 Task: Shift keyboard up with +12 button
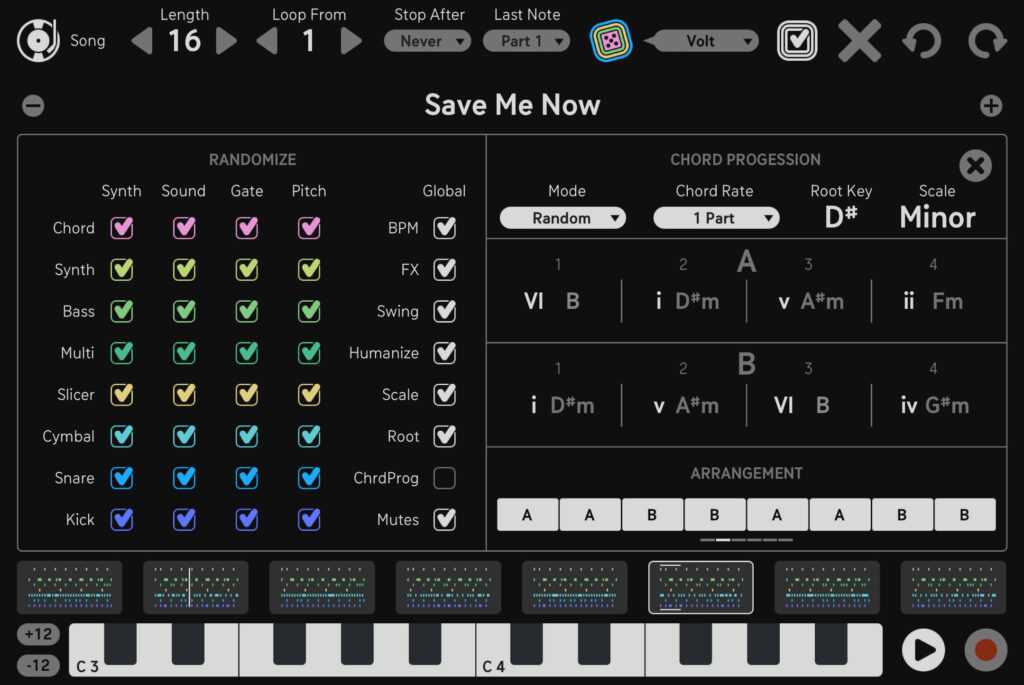pos(38,635)
